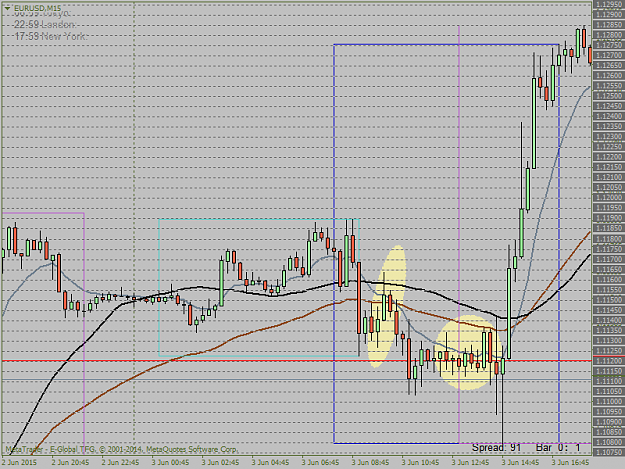The height and width of the screenshot is (469, 625).
Task: Click the 1.12300 price label
Action: [609, 137]
